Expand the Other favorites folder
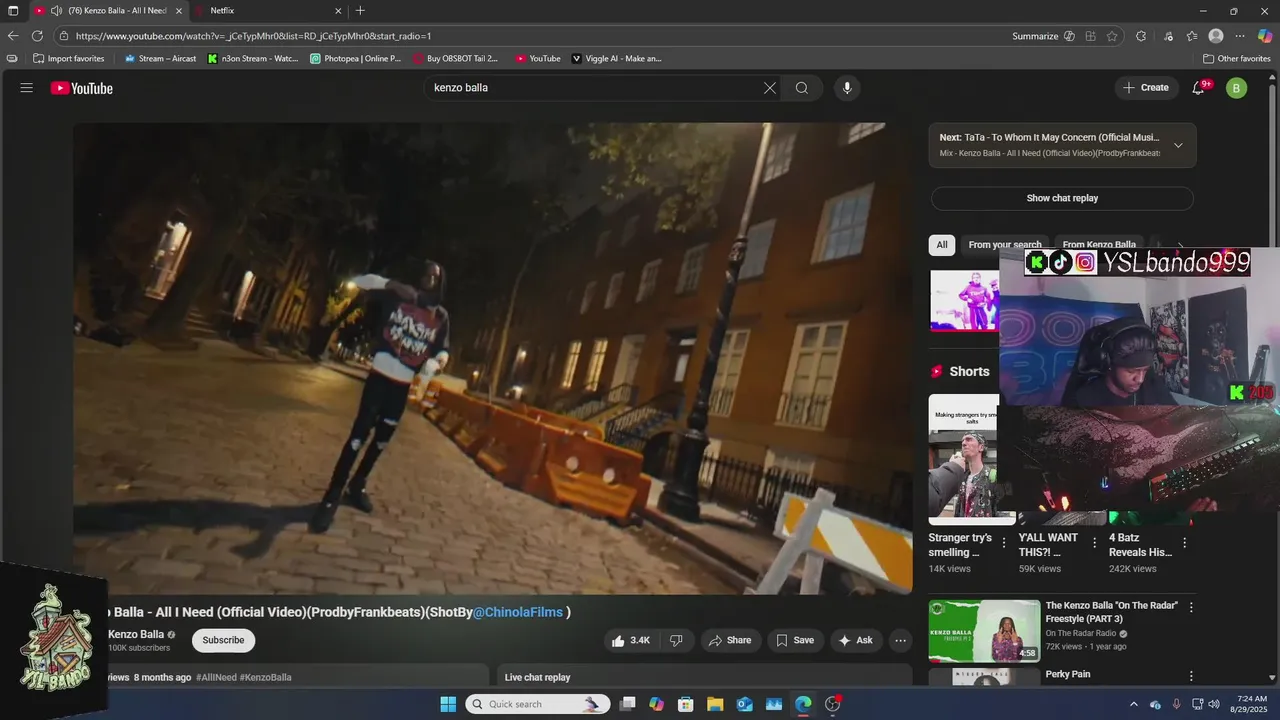The width and height of the screenshot is (1280, 720). click(1237, 59)
